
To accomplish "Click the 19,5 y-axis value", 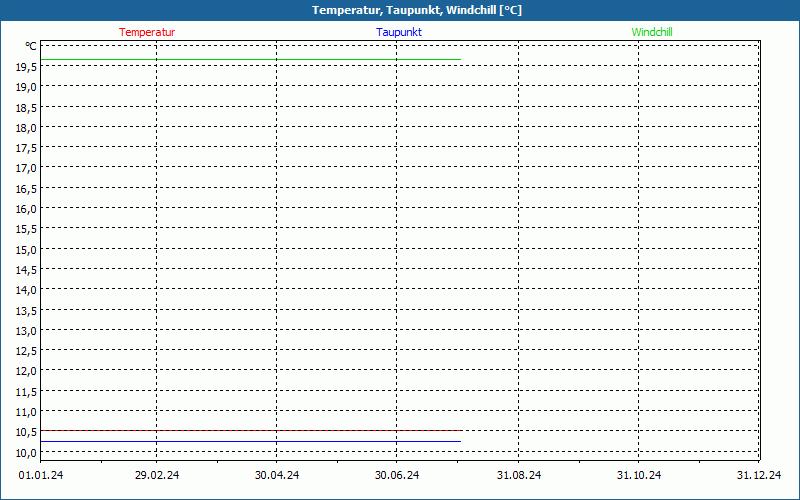I will pos(26,66).
